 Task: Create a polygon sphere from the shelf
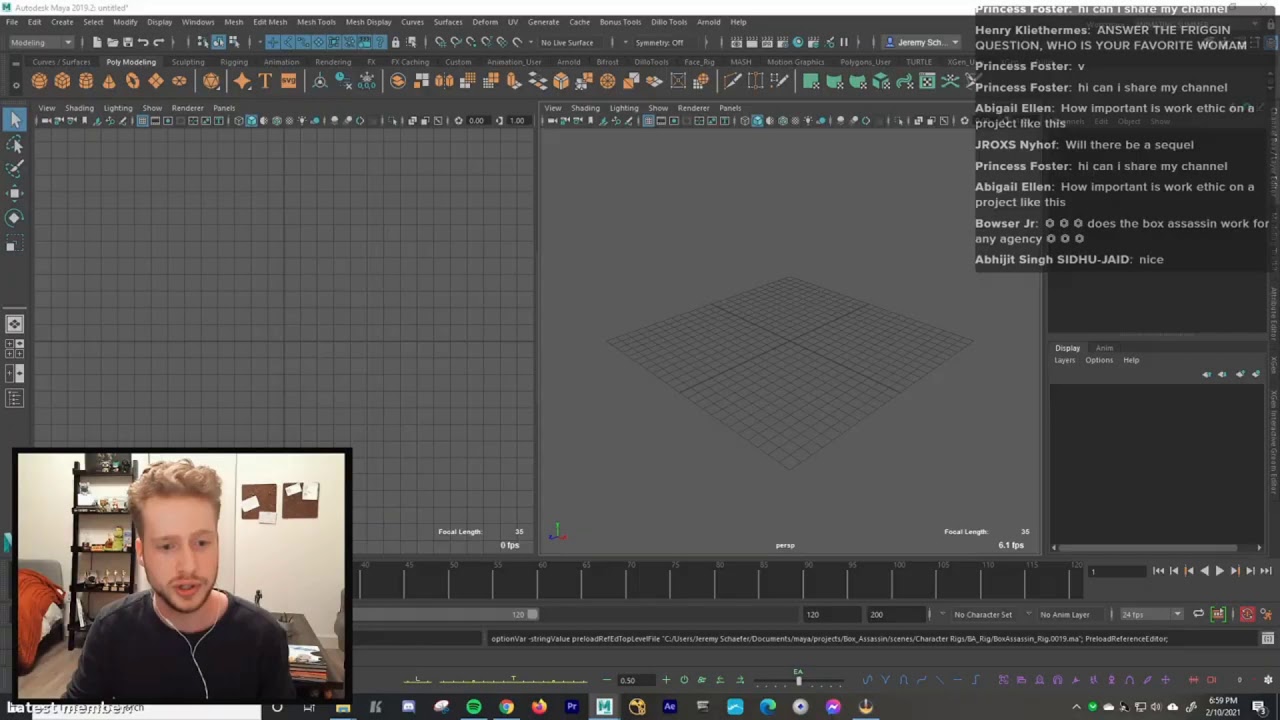pos(39,81)
